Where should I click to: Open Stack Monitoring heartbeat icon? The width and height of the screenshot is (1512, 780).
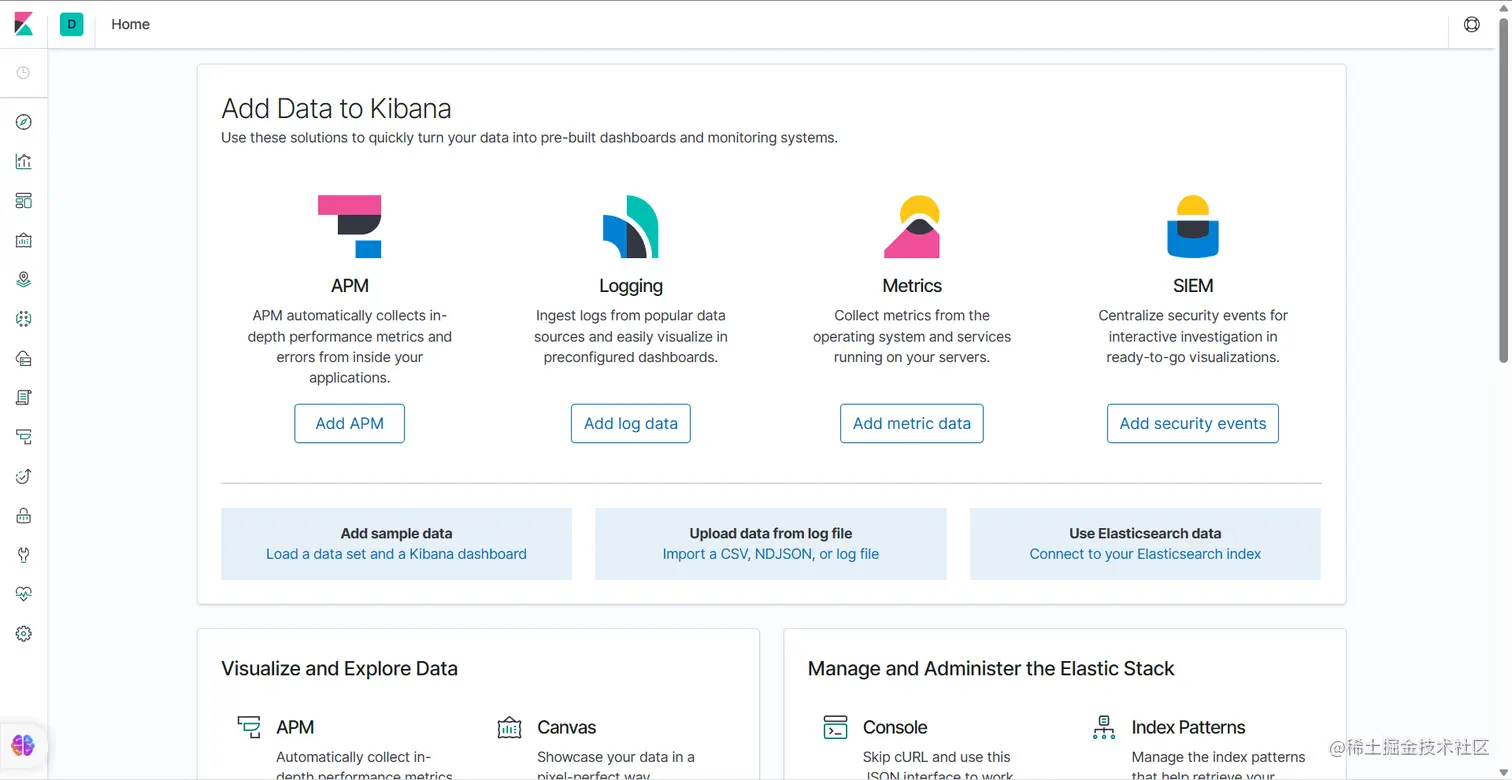click(24, 594)
